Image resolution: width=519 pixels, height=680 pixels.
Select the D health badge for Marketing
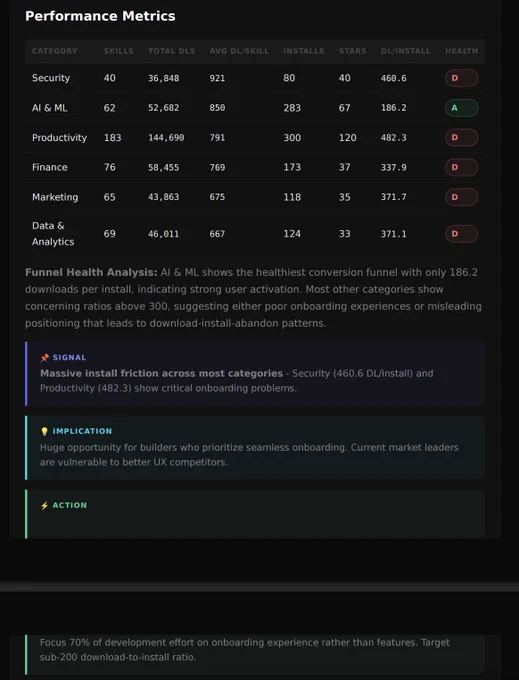461,197
